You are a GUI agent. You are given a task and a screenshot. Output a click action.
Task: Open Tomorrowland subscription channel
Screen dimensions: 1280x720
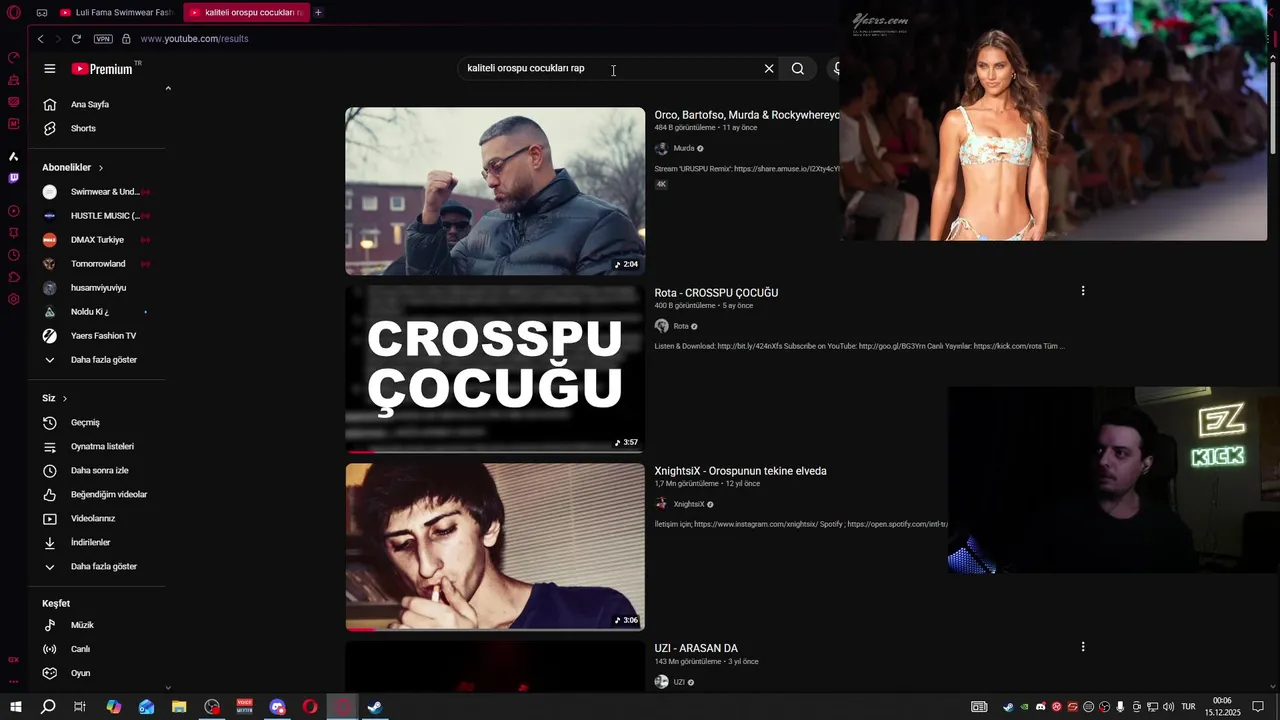click(98, 264)
